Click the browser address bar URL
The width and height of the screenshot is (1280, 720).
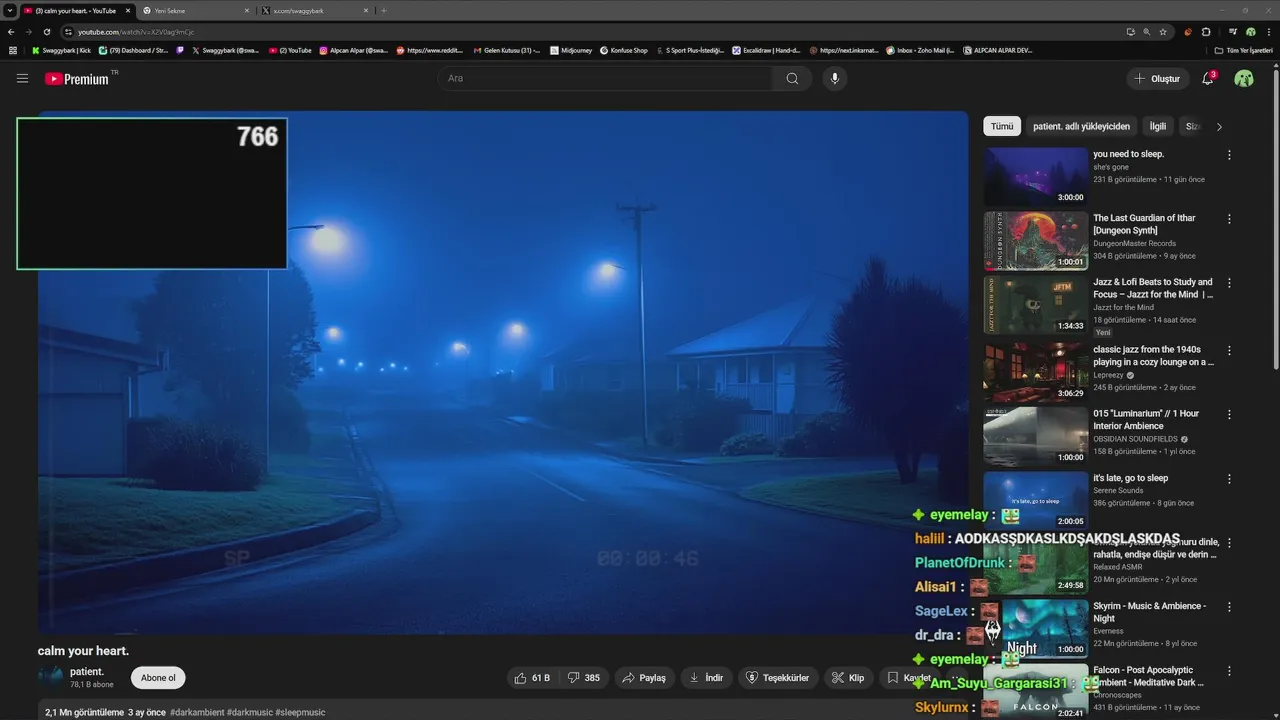point(136,32)
